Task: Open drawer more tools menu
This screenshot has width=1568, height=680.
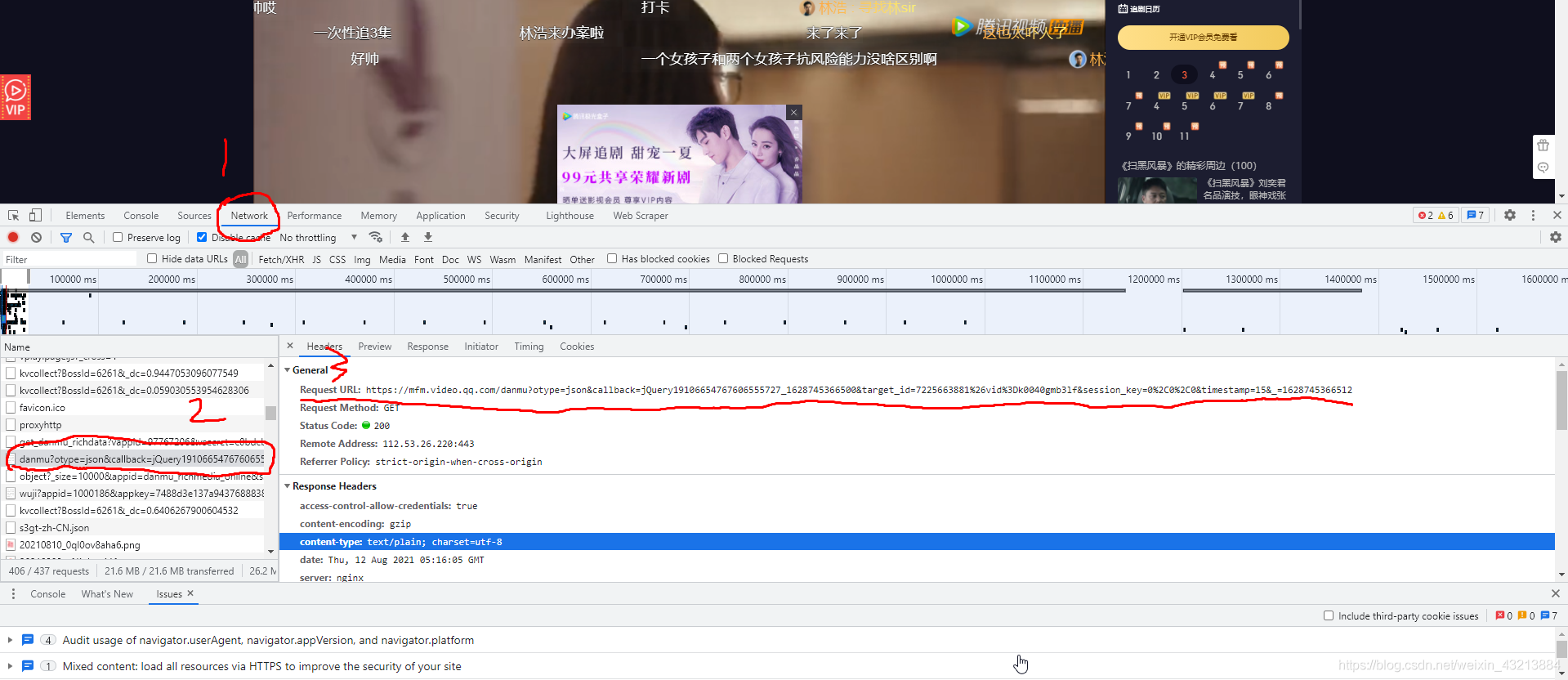Action: coord(13,593)
